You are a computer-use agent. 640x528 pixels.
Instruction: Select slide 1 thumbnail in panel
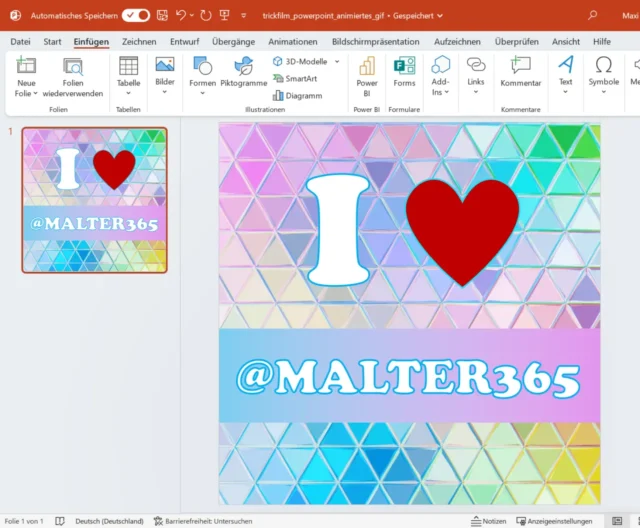[94, 200]
